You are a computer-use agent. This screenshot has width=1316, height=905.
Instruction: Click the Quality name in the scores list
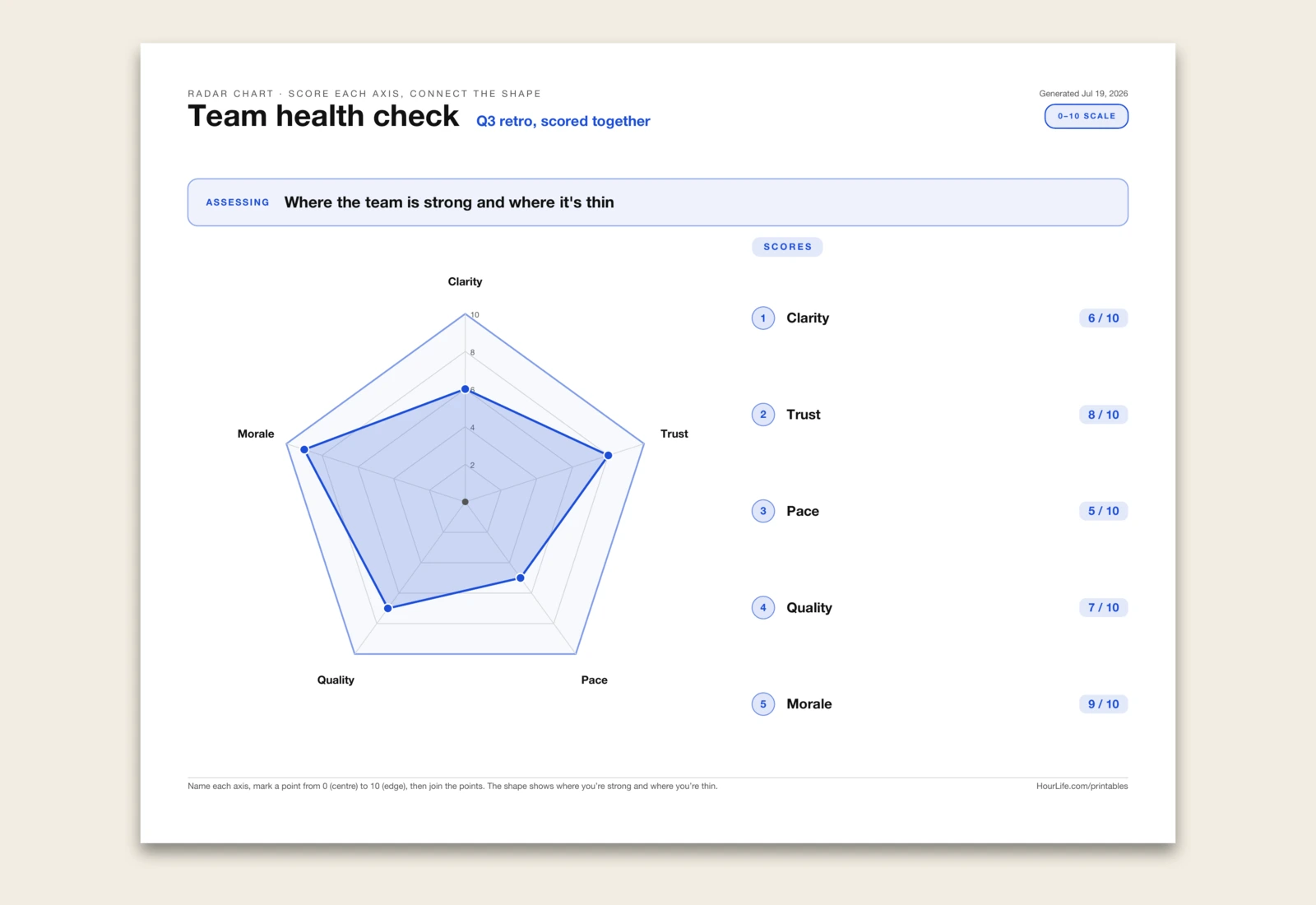pyautogui.click(x=809, y=608)
